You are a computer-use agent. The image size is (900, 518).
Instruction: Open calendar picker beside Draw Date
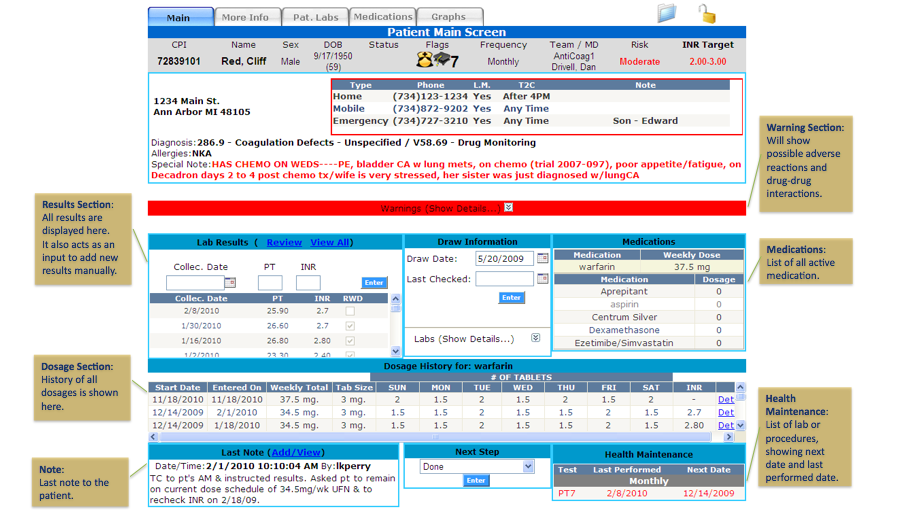(542, 258)
